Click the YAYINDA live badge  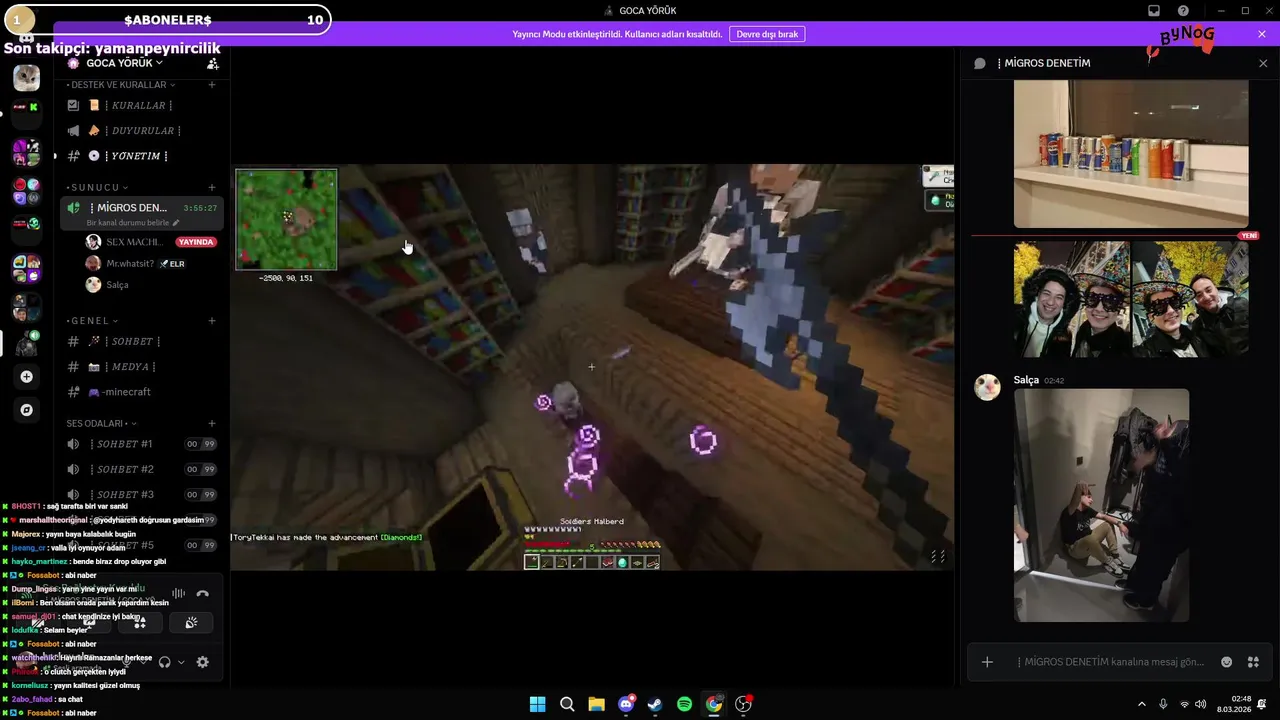click(x=196, y=242)
